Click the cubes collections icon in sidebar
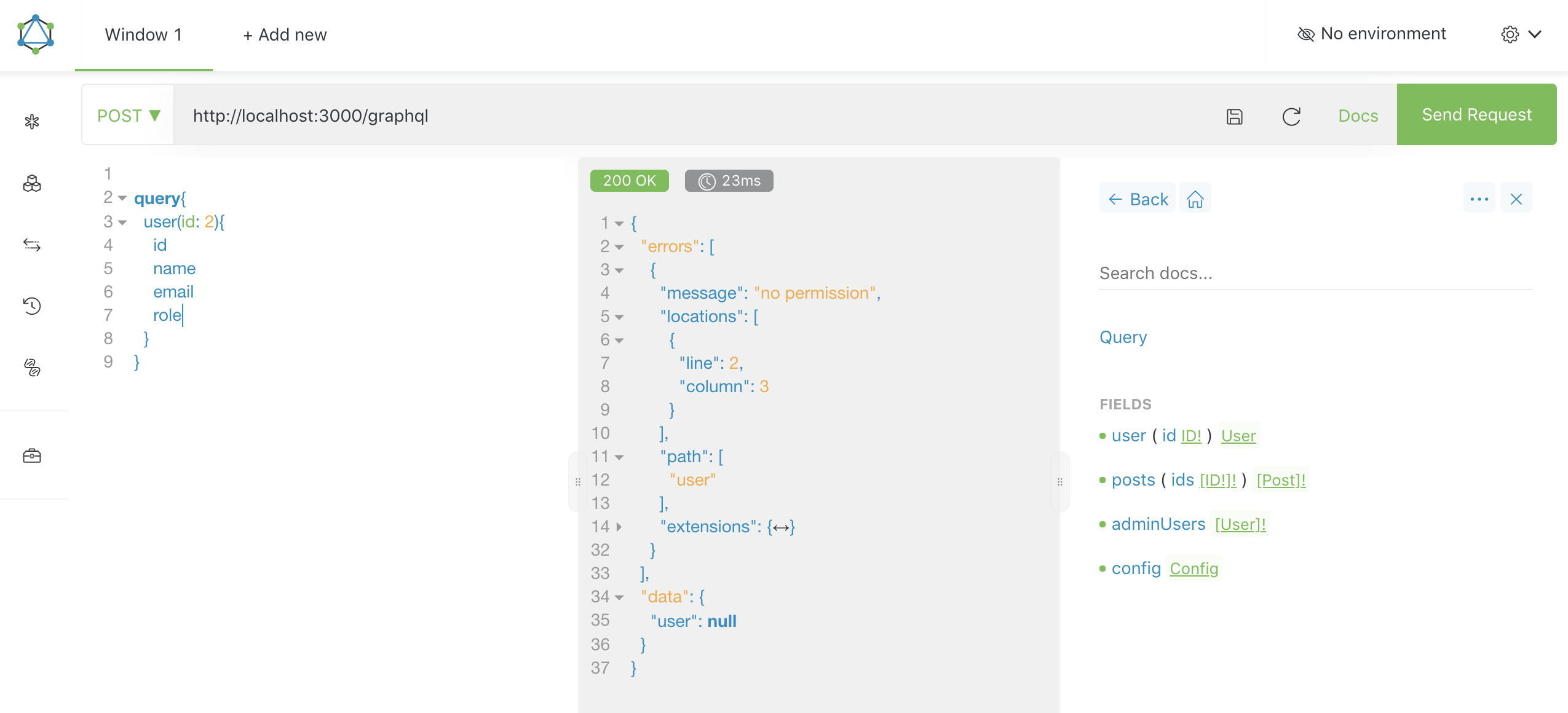The image size is (1568, 713). [x=32, y=183]
